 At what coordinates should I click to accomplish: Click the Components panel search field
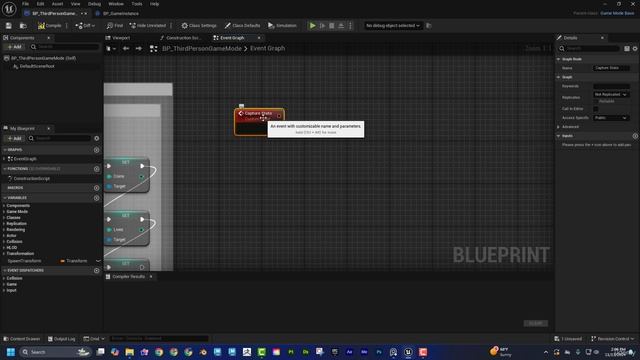[x=65, y=47]
